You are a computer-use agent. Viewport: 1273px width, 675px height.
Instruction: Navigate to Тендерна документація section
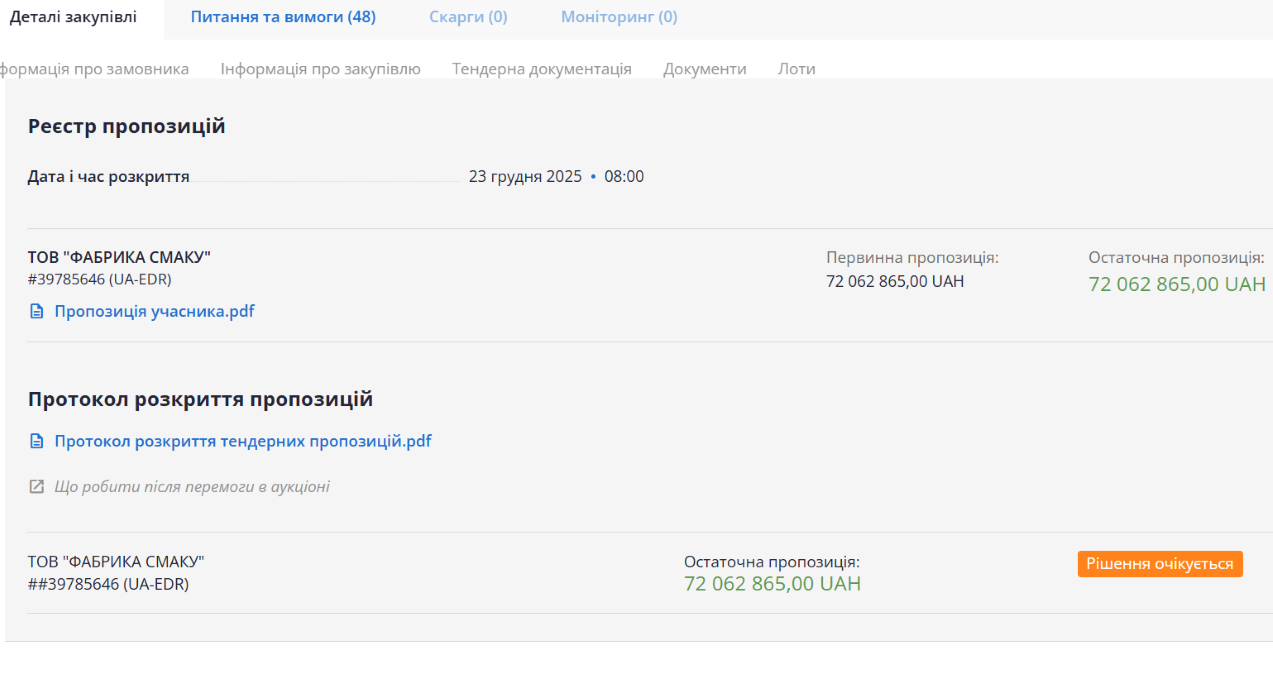pyautogui.click(x=541, y=69)
